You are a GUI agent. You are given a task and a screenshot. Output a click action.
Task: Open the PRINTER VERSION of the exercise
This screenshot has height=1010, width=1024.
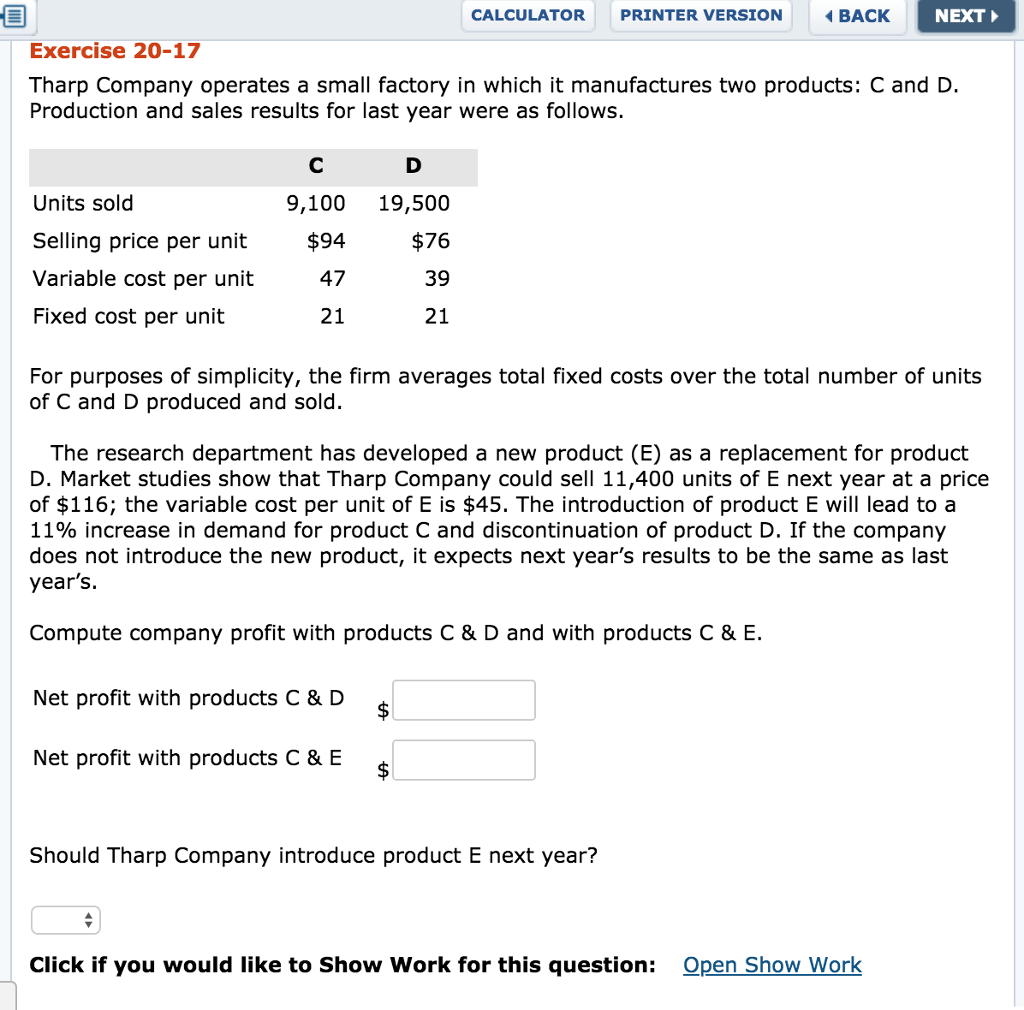(700, 15)
